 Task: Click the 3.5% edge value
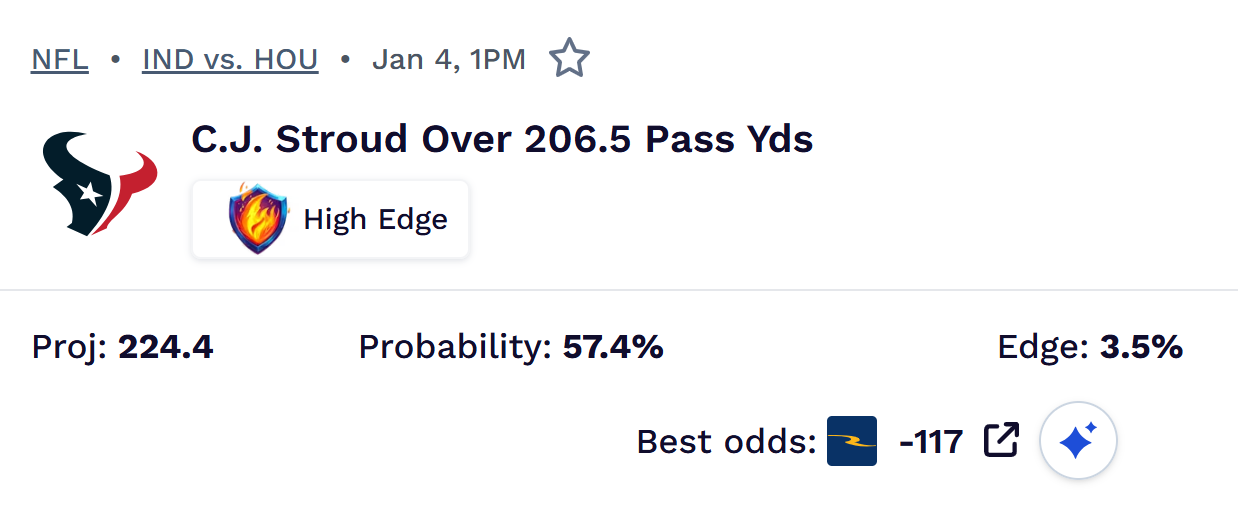(1141, 348)
